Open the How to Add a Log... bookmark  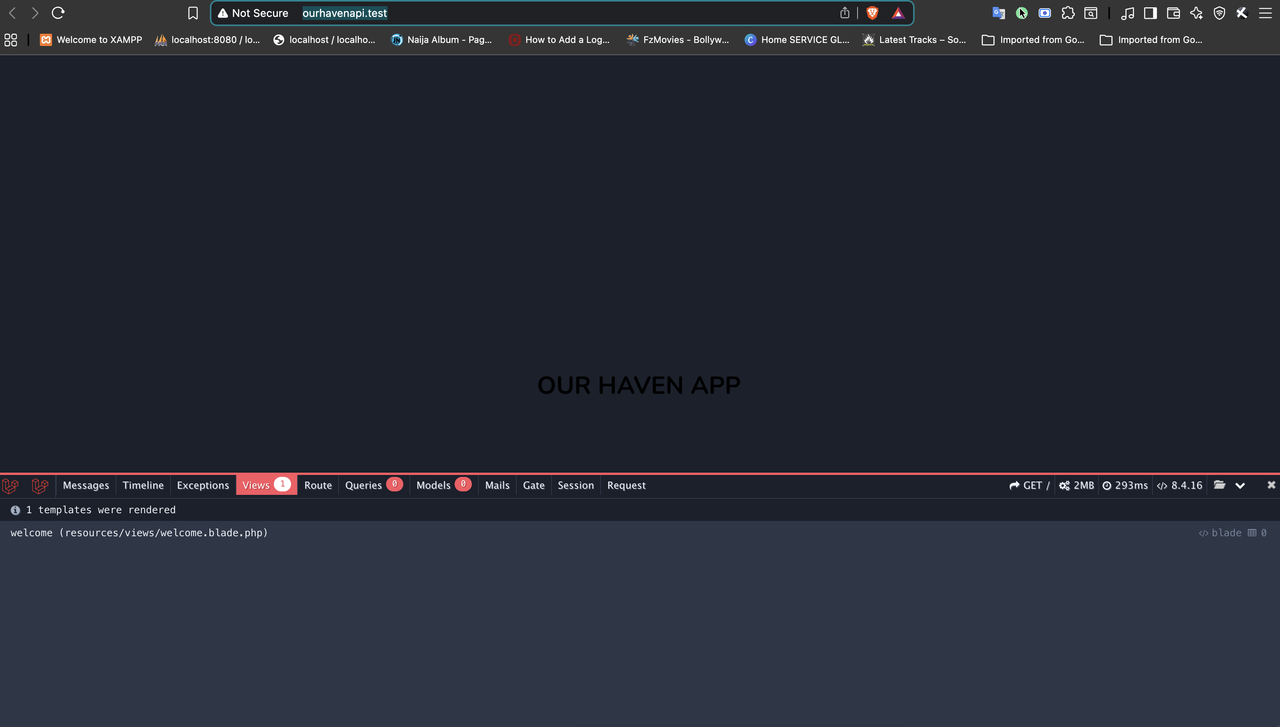click(x=559, y=40)
